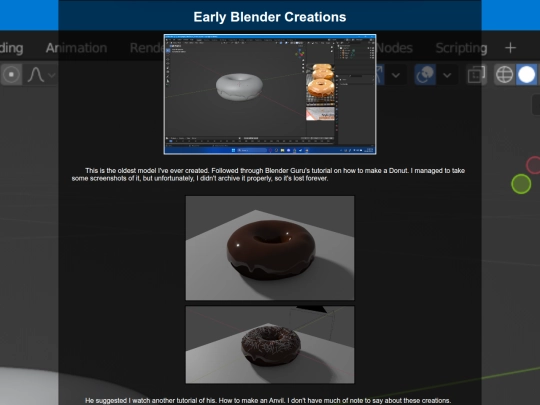Click the green Y axis gizmo circle

tap(521, 184)
